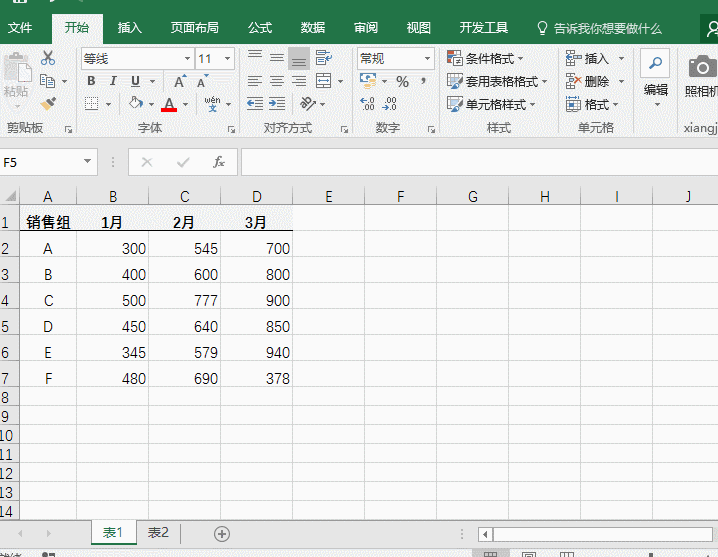Open the font name dropdown 等线
Viewport: 718px width, 557px height.
coord(187,59)
